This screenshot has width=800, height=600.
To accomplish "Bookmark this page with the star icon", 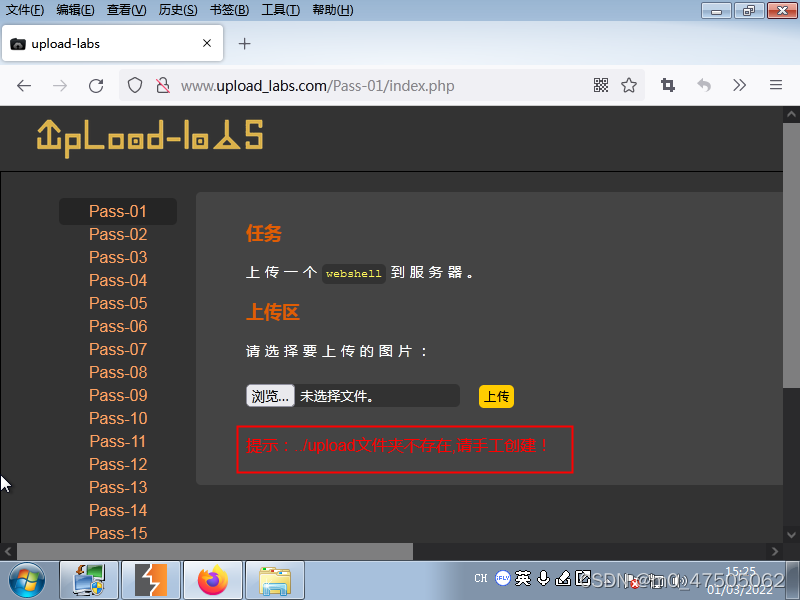I will click(629, 86).
